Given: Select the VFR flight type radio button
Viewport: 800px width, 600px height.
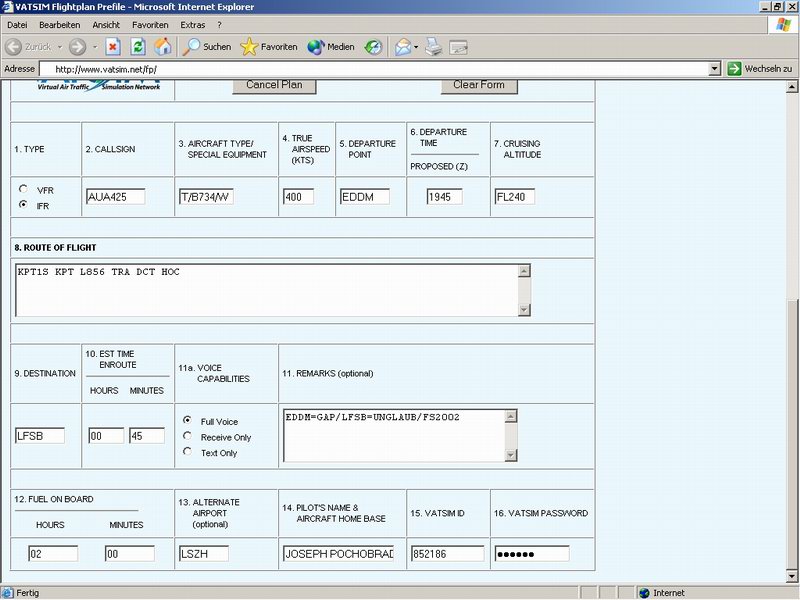Looking at the screenshot, I should pos(24,189).
